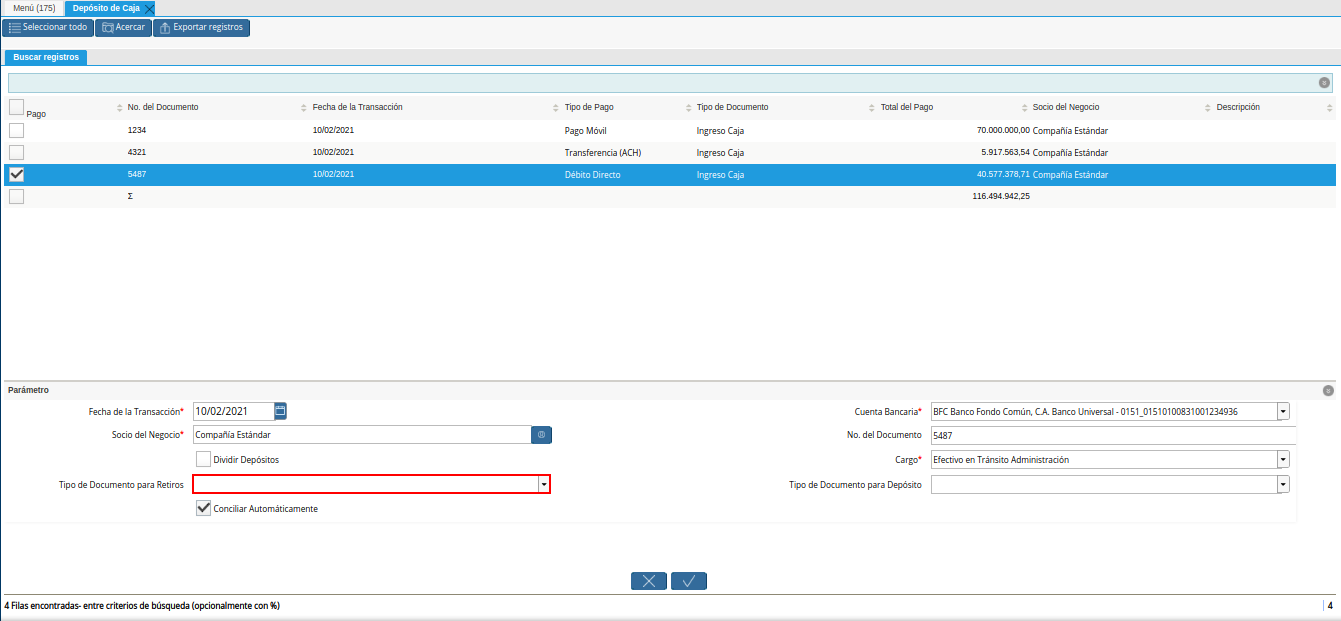Click the round icon on the search bar
Viewport: 1341px width, 621px height.
point(1324,83)
